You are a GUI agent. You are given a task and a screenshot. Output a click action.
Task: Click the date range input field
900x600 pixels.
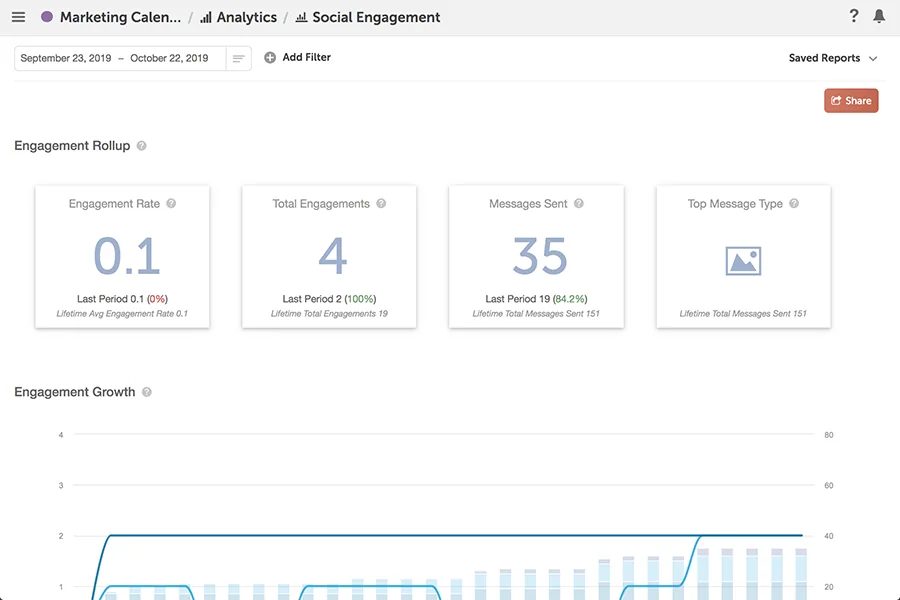(120, 58)
